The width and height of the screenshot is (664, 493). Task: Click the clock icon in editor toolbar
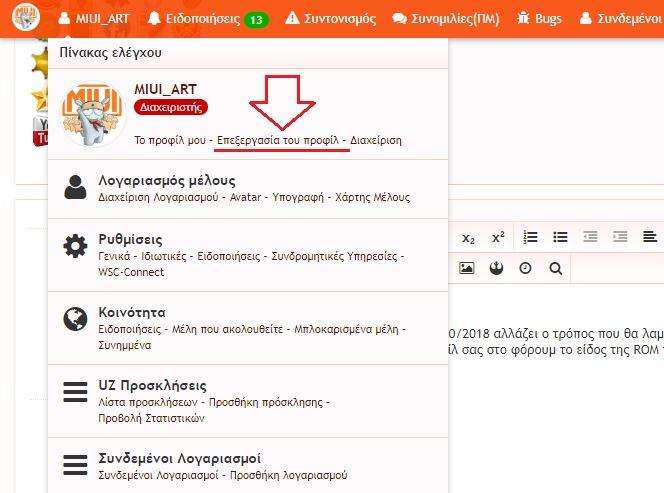tap(526, 268)
